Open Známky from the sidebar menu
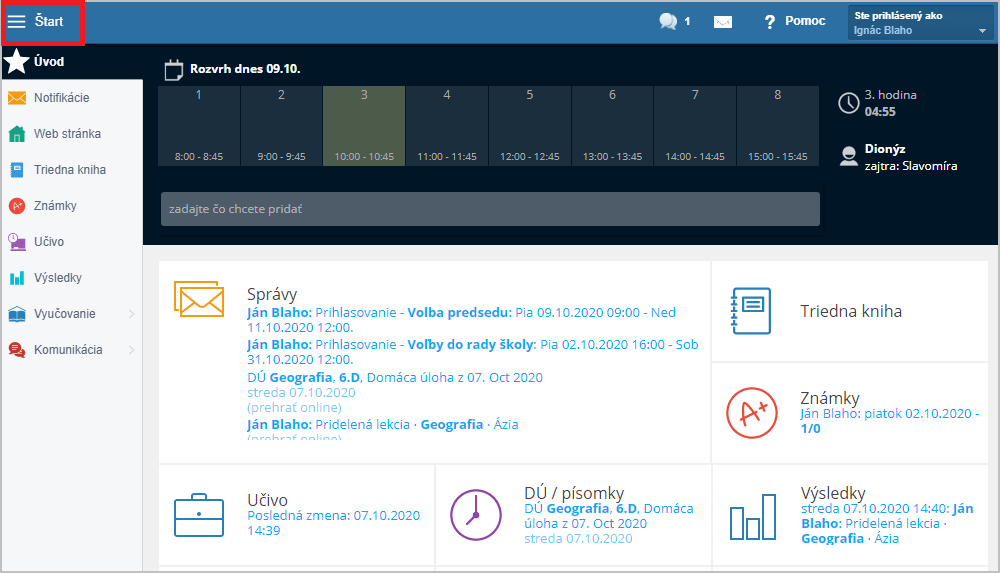Image resolution: width=1000 pixels, height=573 pixels. coord(55,206)
